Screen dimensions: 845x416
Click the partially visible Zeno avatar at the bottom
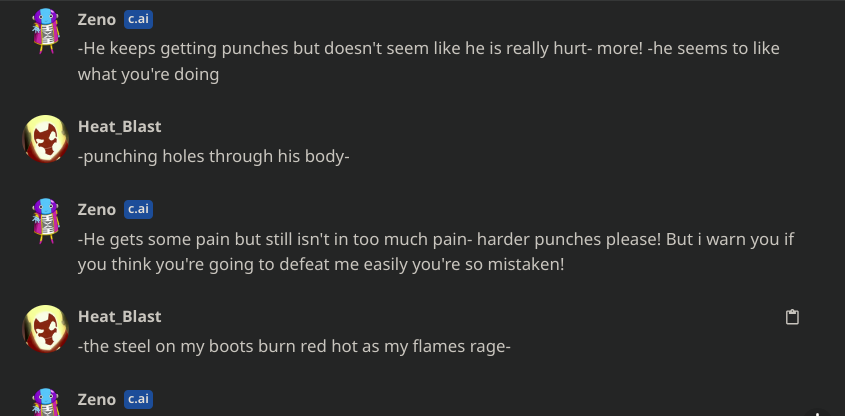(46, 402)
